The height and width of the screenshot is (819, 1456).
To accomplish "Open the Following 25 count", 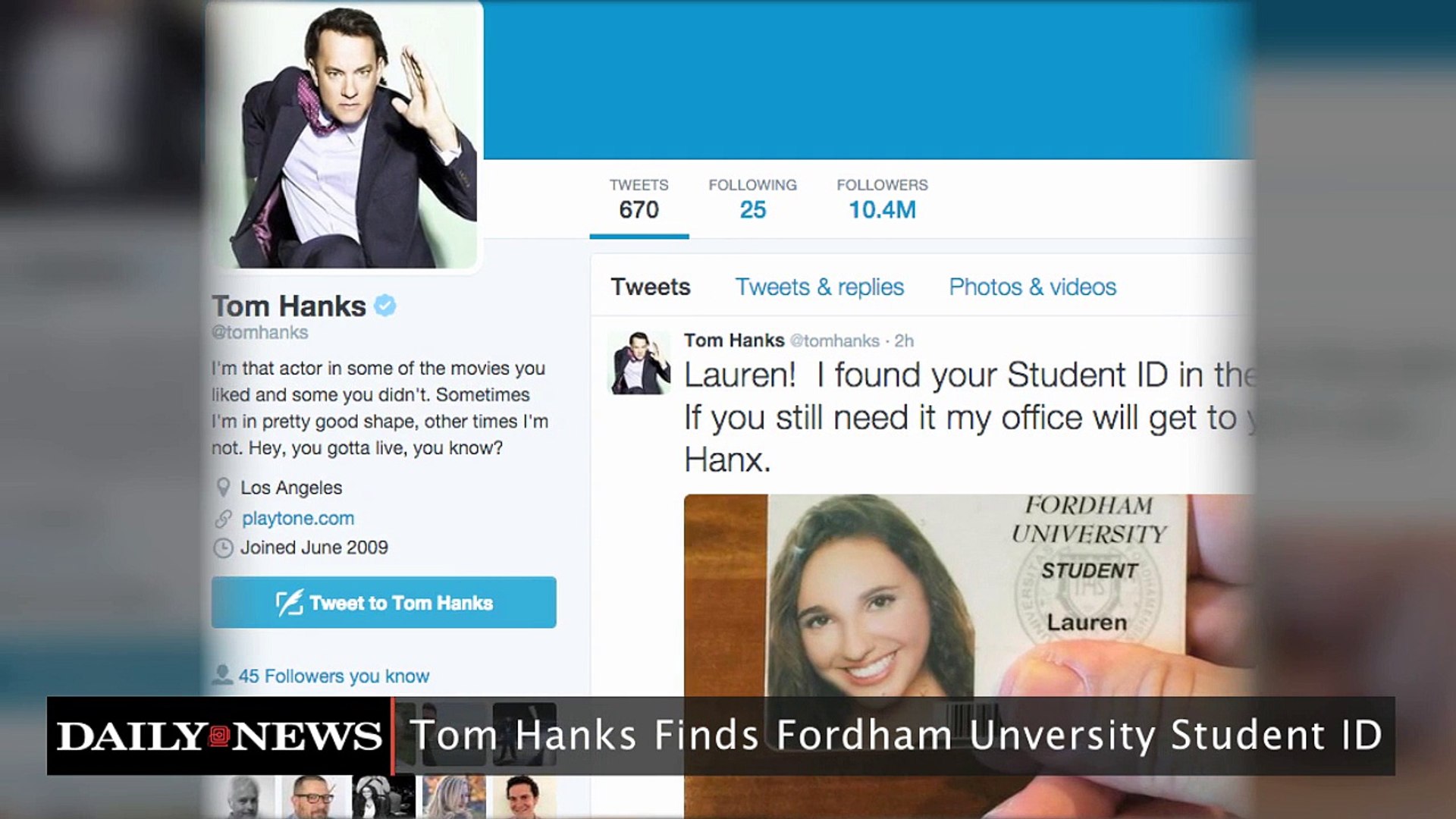I will (752, 199).
